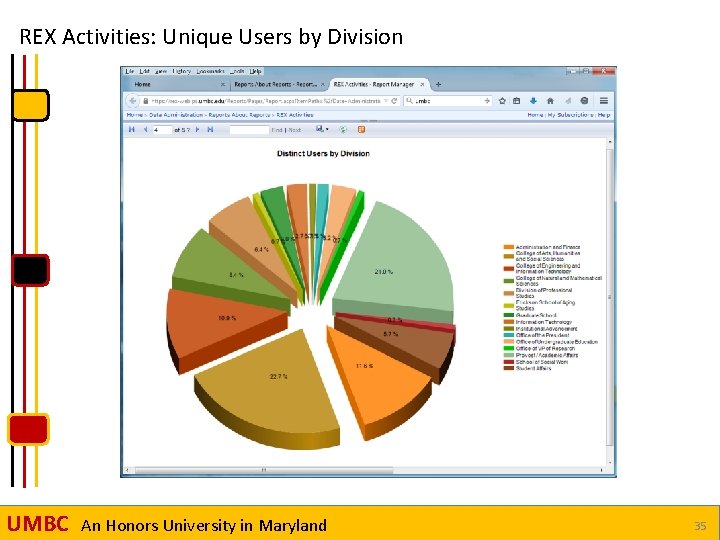Click the 21.0 % pie slice
This screenshot has height=540, width=720.
click(395, 266)
